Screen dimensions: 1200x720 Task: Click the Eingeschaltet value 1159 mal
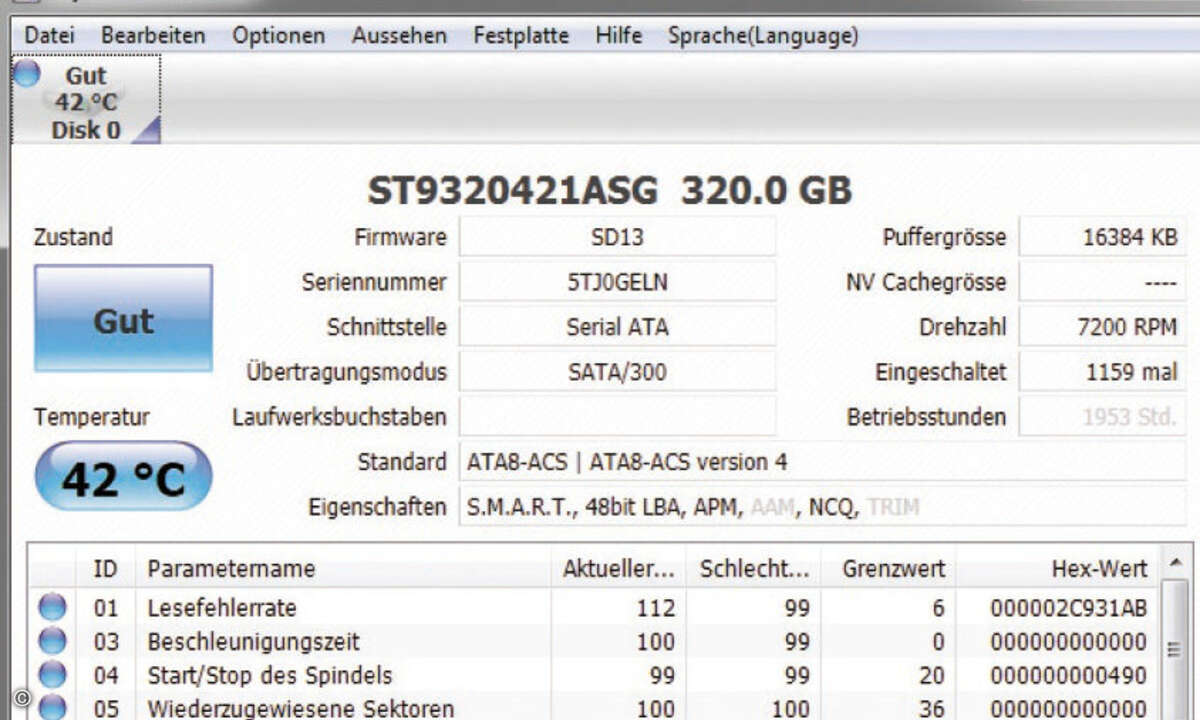(1103, 372)
